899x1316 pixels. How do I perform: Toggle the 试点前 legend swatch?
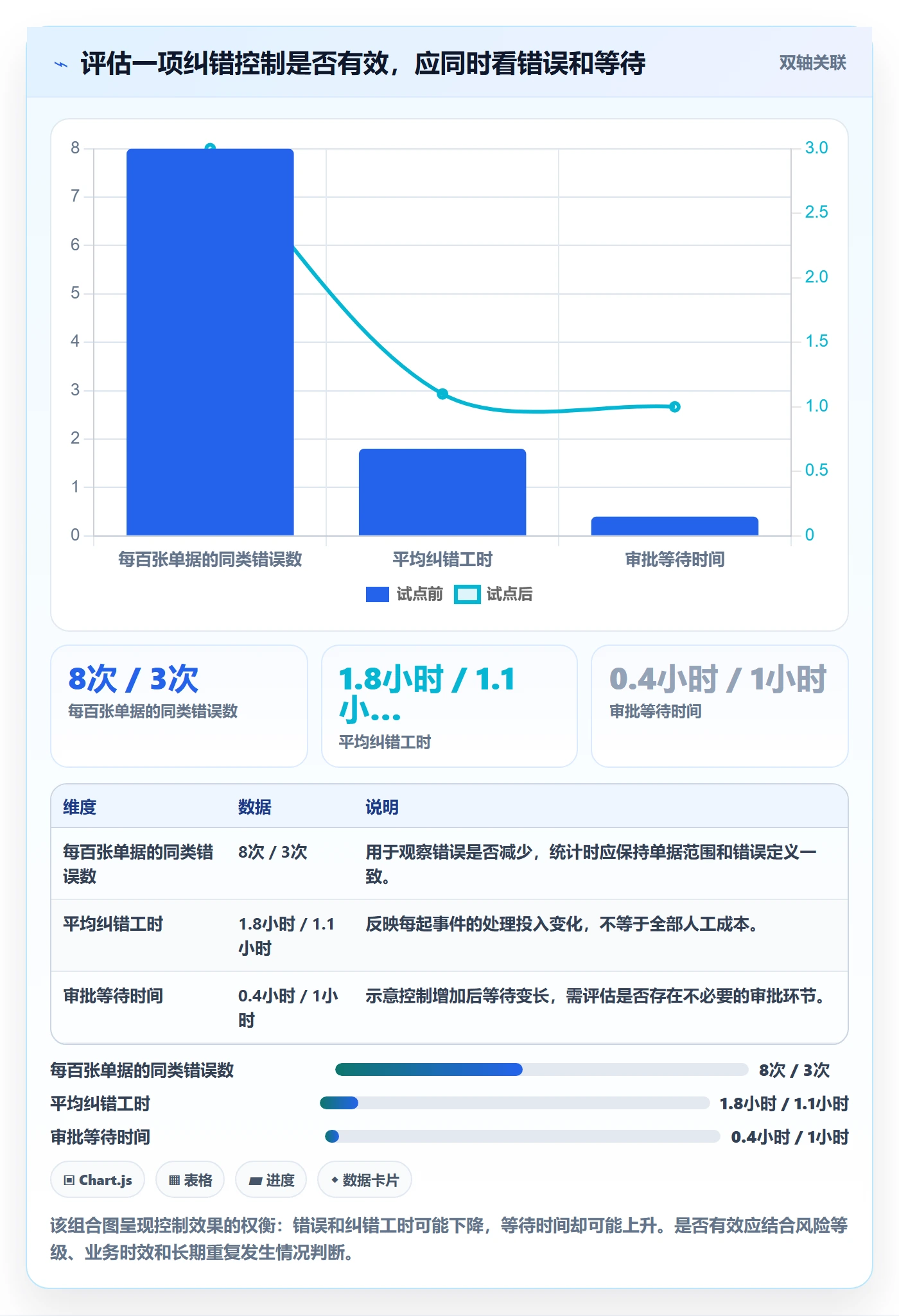coord(378,594)
